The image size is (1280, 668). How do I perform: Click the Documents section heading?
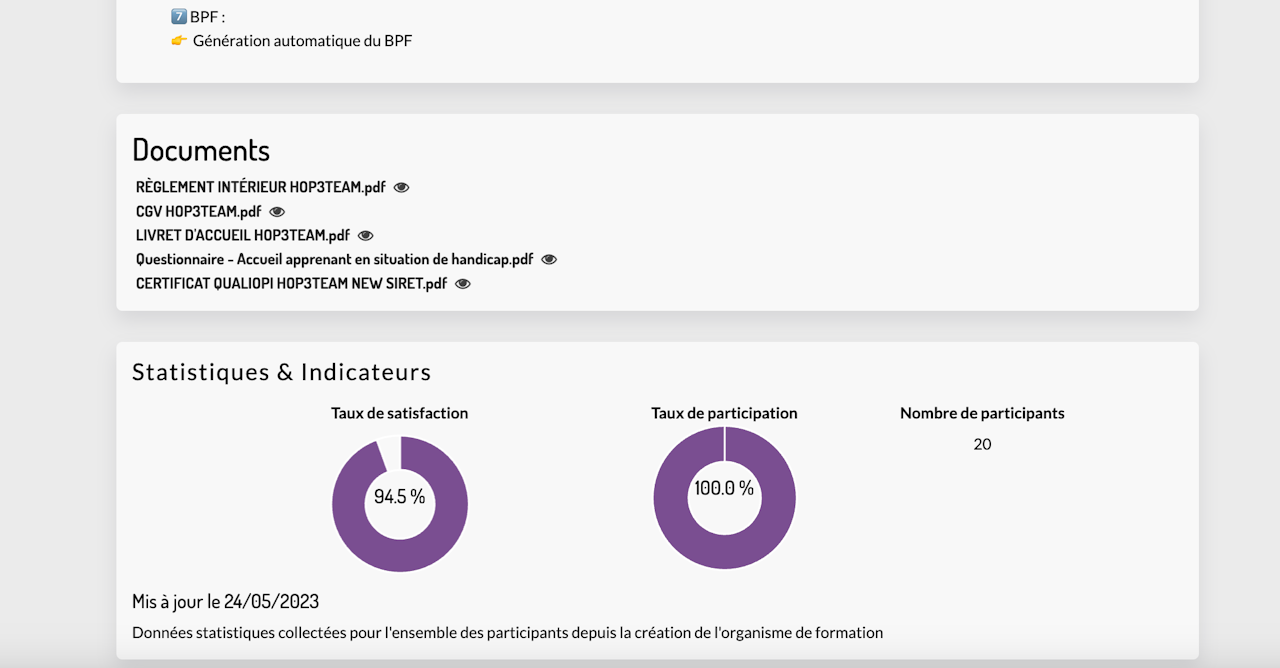point(201,150)
